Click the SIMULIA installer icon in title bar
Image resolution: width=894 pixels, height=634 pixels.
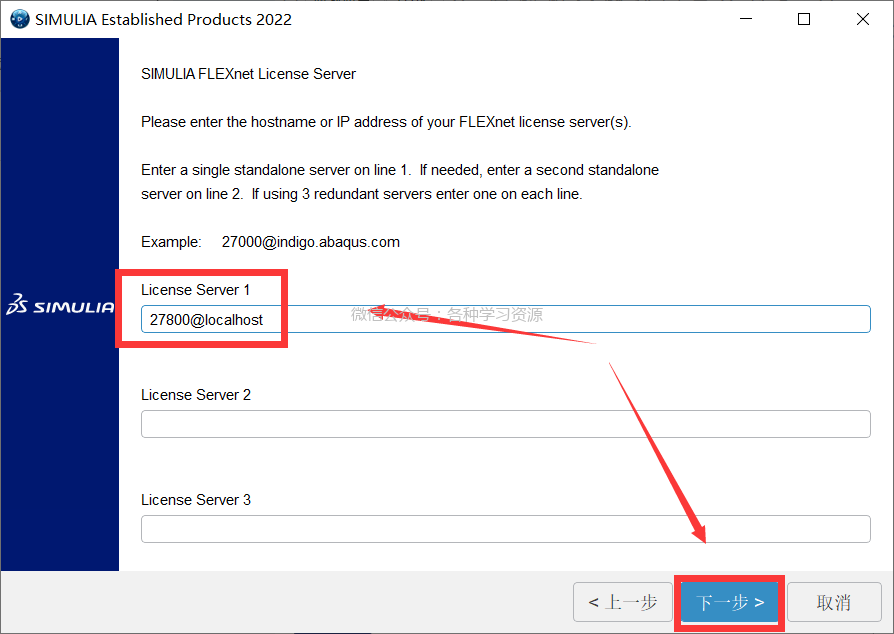19,19
